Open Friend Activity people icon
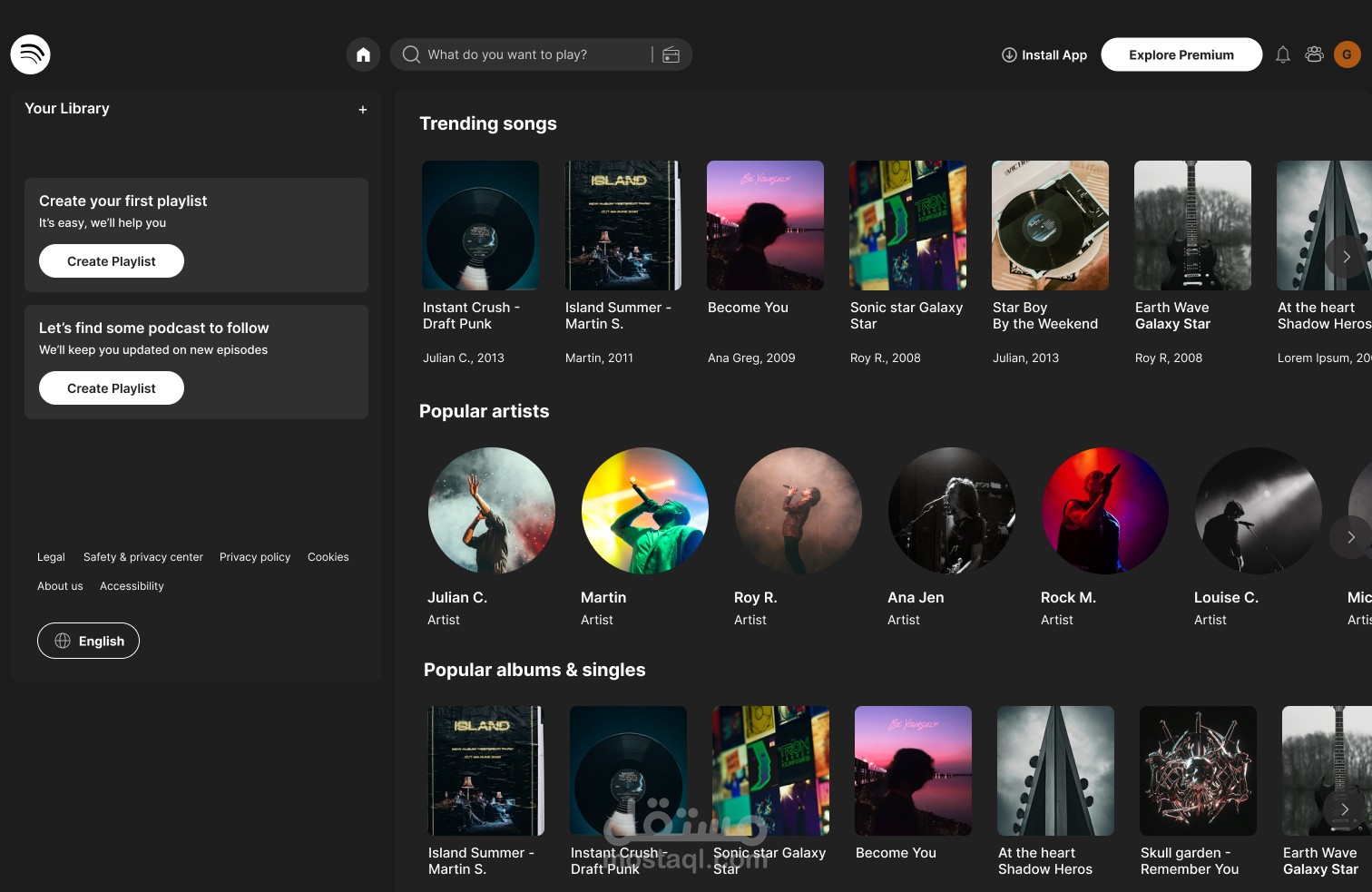The width and height of the screenshot is (1372, 892). [x=1314, y=54]
